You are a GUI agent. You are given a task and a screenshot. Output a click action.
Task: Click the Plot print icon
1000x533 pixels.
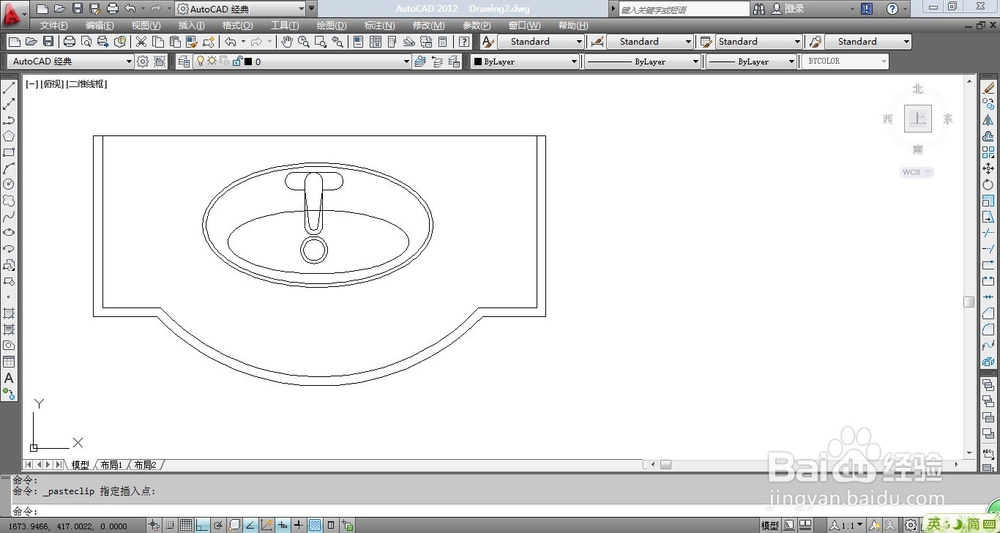point(70,42)
